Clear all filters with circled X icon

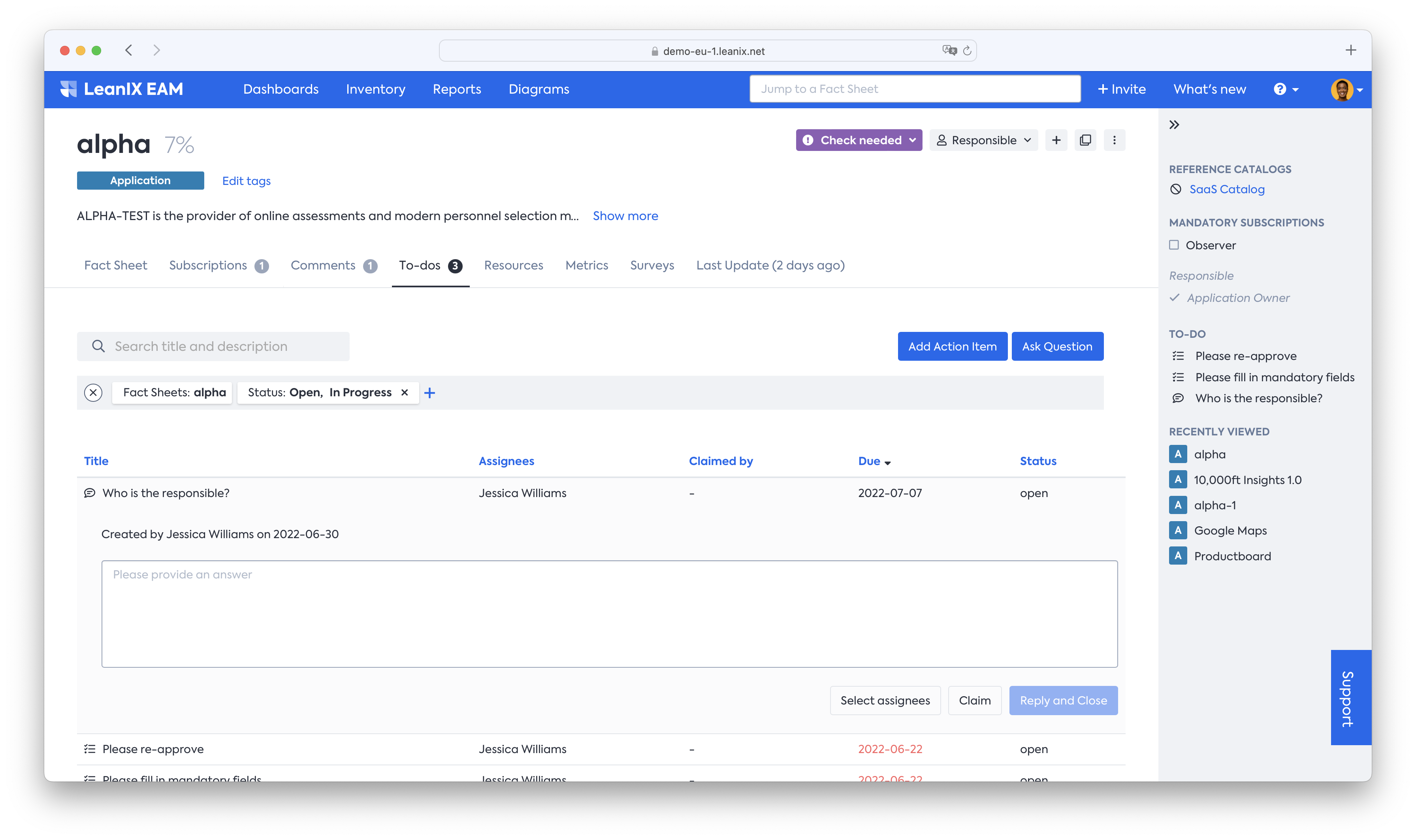93,392
